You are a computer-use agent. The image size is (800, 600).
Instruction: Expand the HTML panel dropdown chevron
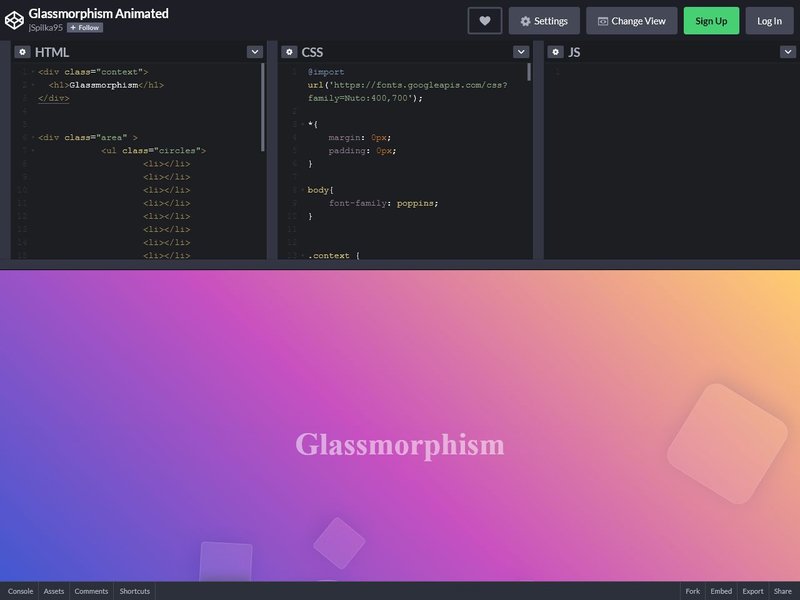255,52
